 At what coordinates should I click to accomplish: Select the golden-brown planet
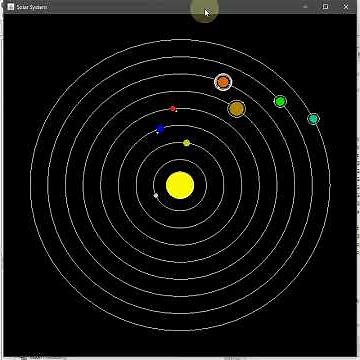pos(237,109)
